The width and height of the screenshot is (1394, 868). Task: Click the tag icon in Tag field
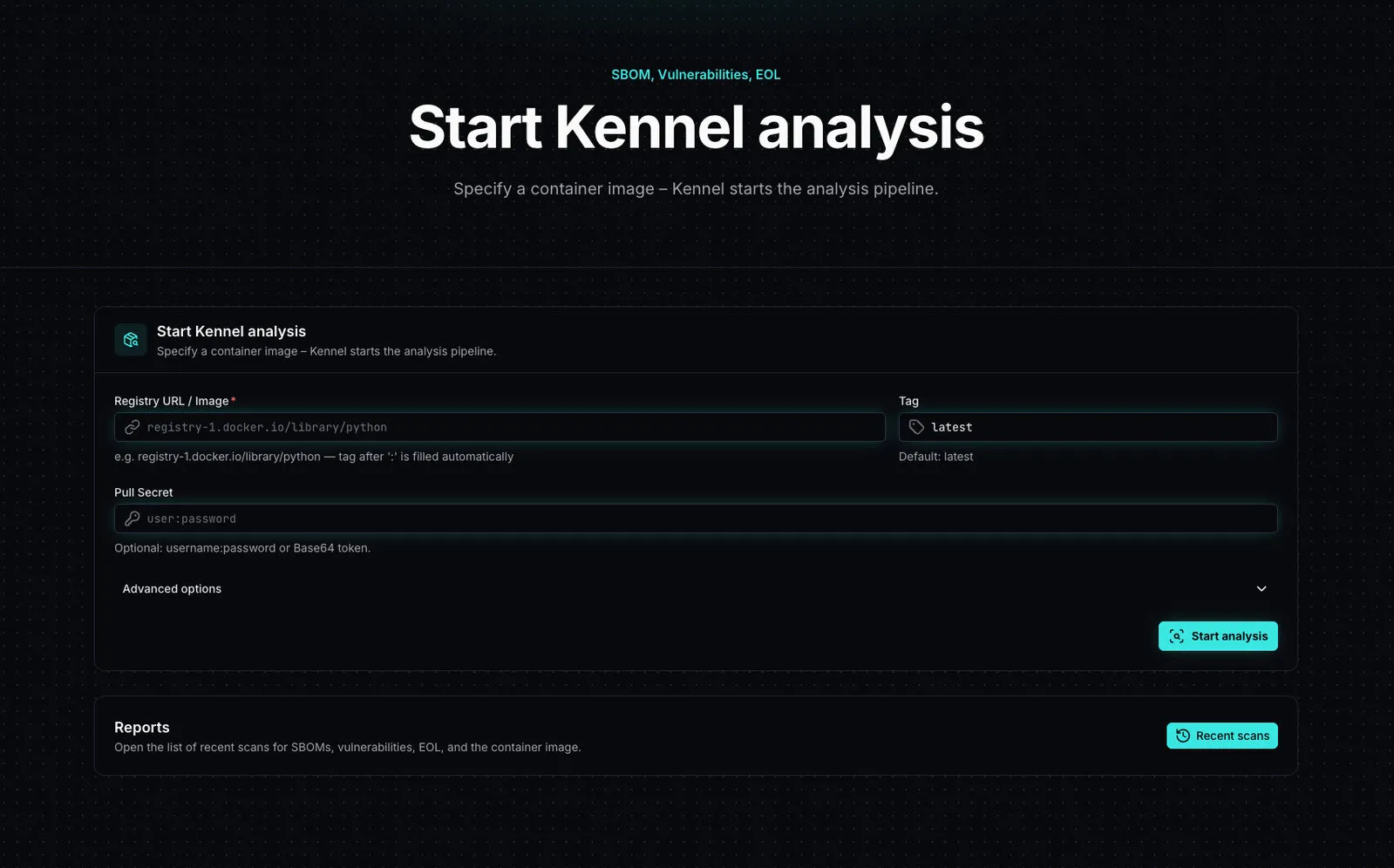pos(916,427)
